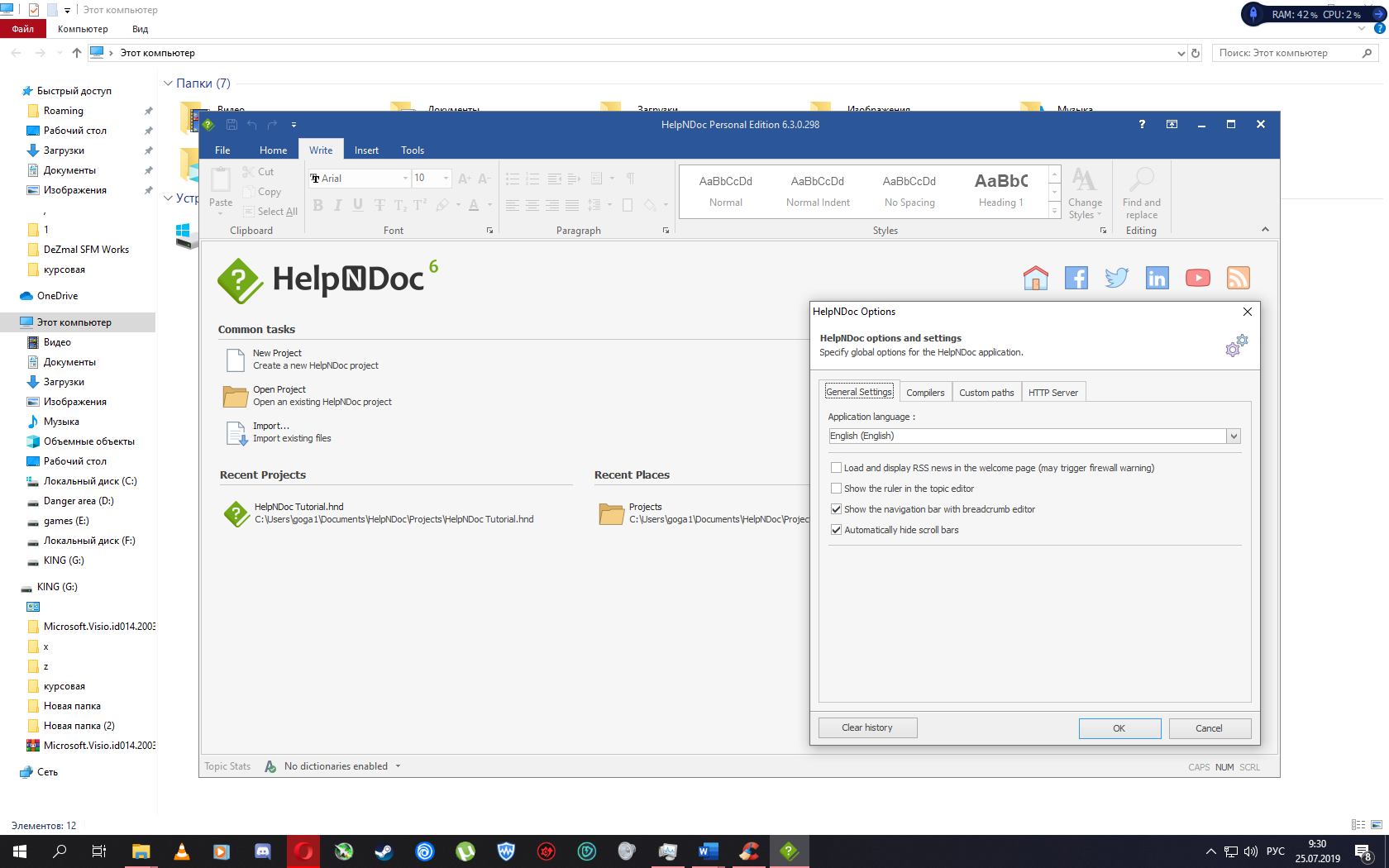
Task: Click the show paragraph marks icon
Action: click(630, 179)
